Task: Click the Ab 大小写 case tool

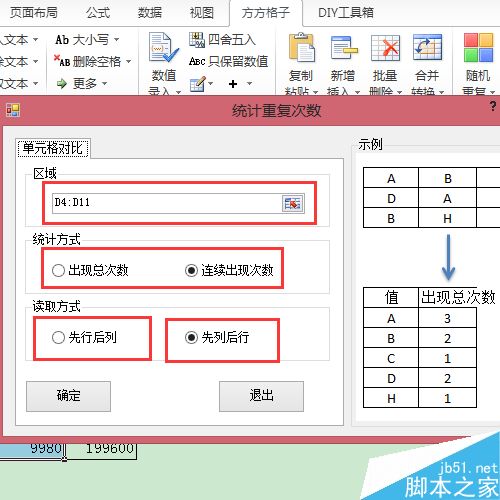Action: point(82,40)
